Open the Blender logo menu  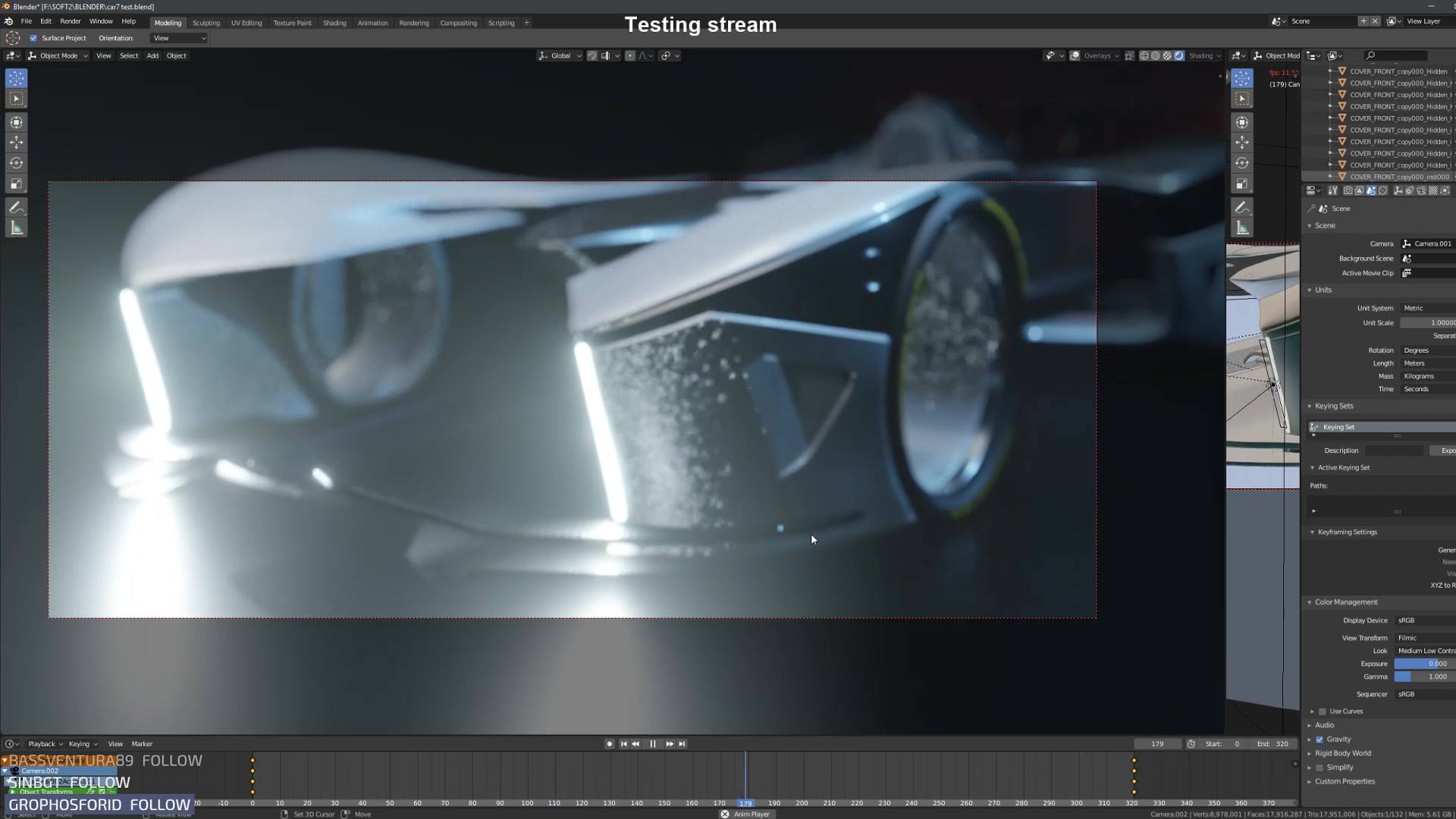point(8,22)
